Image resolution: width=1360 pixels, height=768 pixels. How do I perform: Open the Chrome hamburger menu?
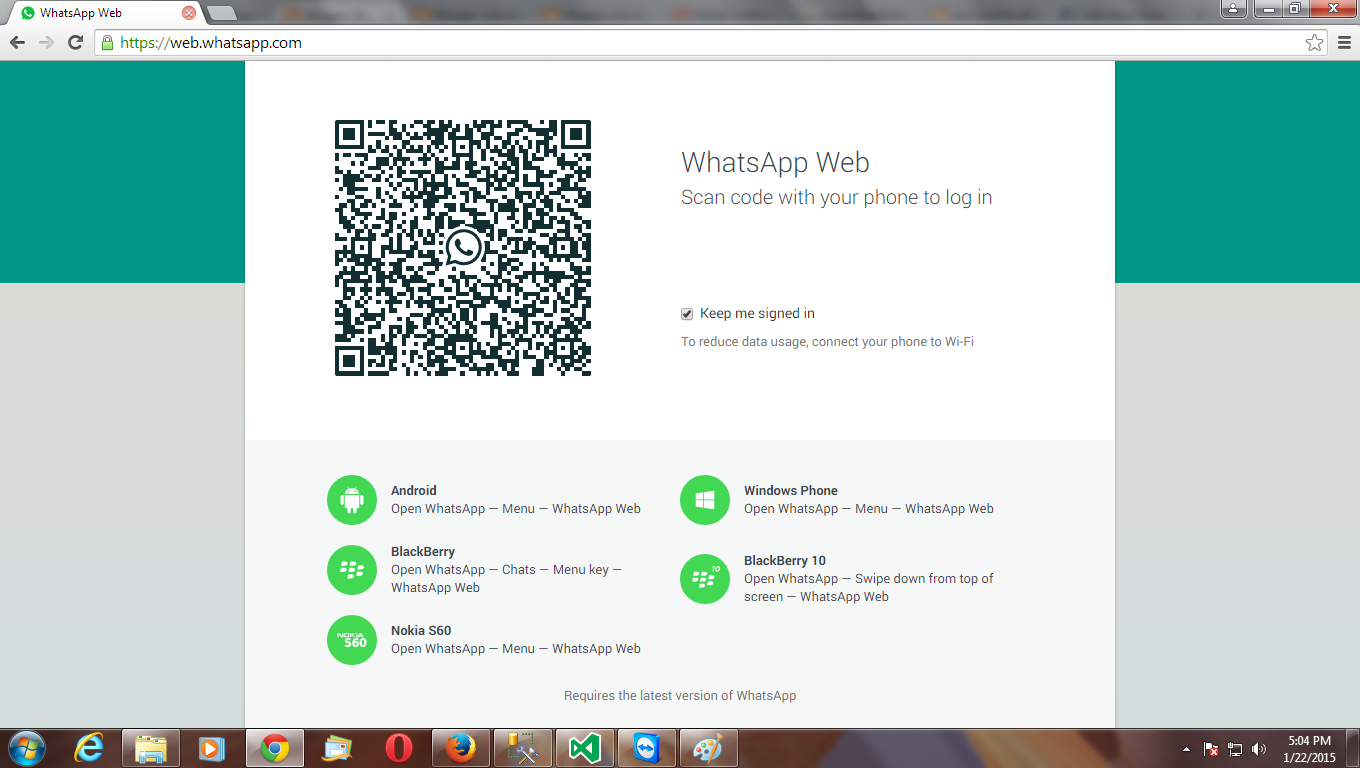coord(1343,43)
